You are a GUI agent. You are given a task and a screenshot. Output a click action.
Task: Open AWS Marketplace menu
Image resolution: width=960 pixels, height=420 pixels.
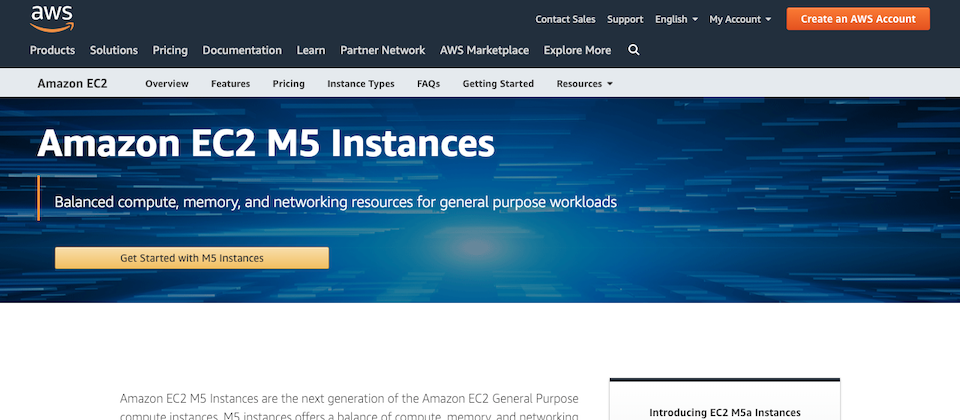[x=484, y=50]
